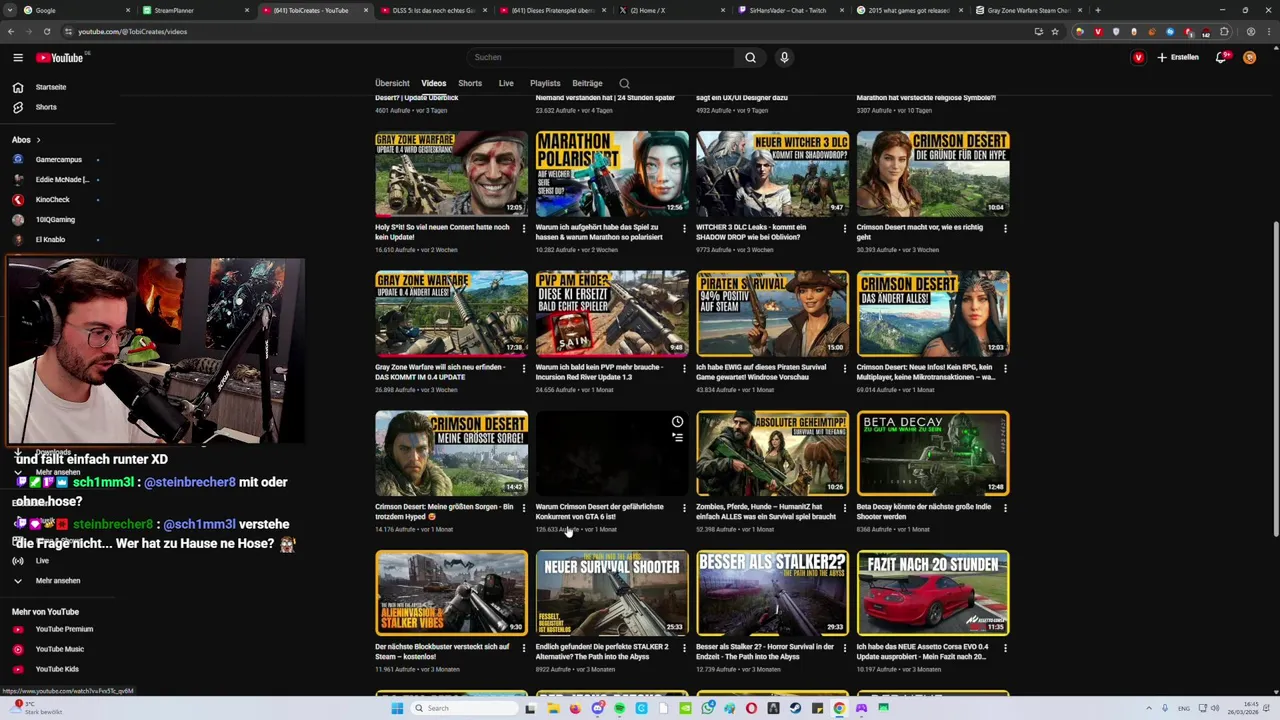Open the Piraten Survival video thumbnail
The width and height of the screenshot is (1280, 720).
pos(772,314)
